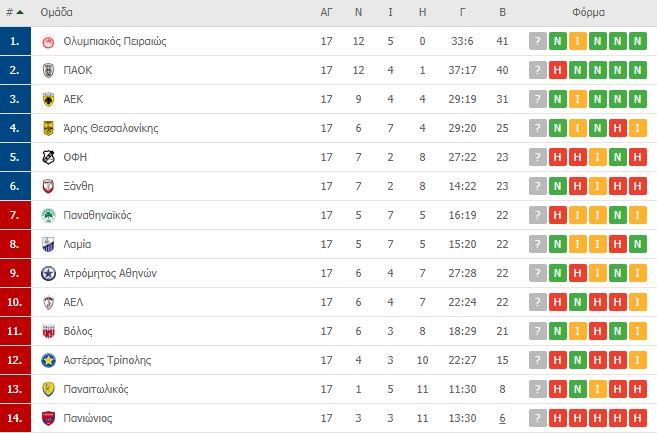Screen dimensions: 657x433
Task: Click Πανιώνιος's underlined 6 points value
Action: [502, 418]
